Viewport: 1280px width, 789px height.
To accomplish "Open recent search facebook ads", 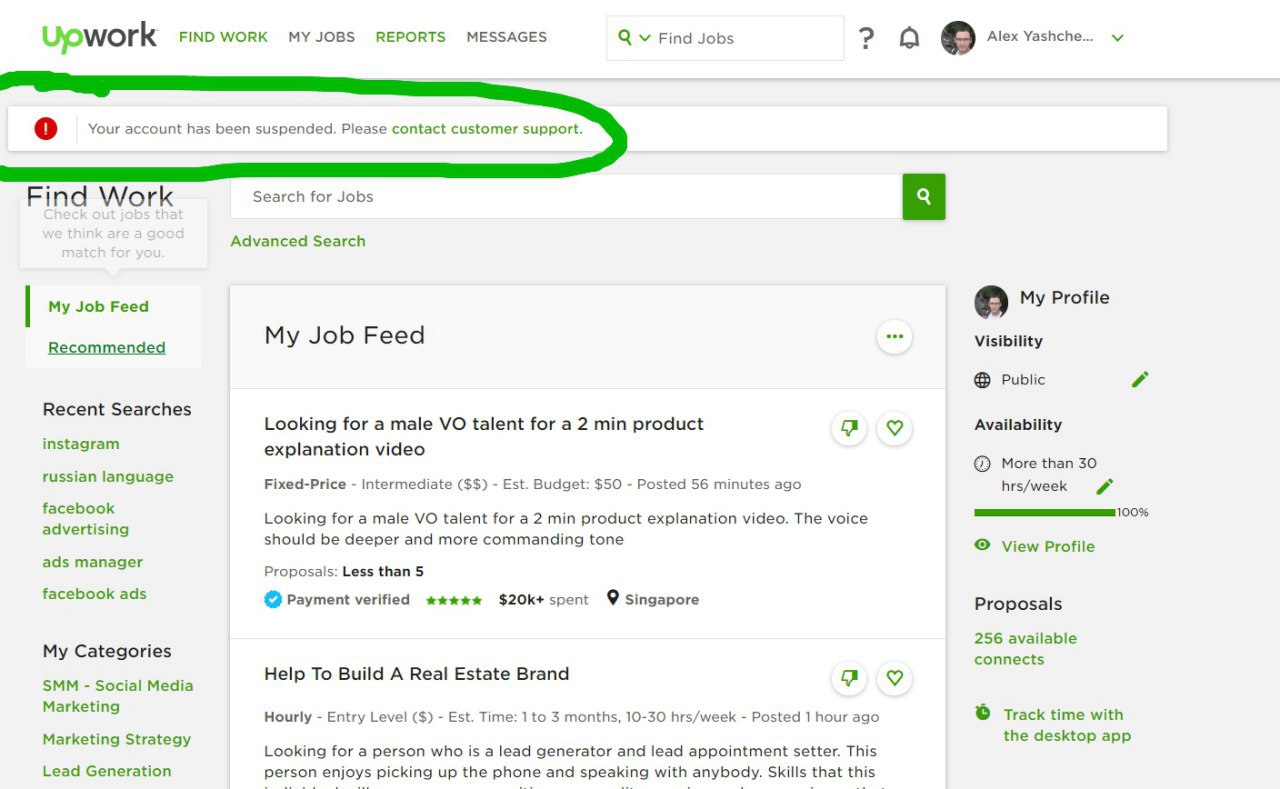I will tap(95, 594).
